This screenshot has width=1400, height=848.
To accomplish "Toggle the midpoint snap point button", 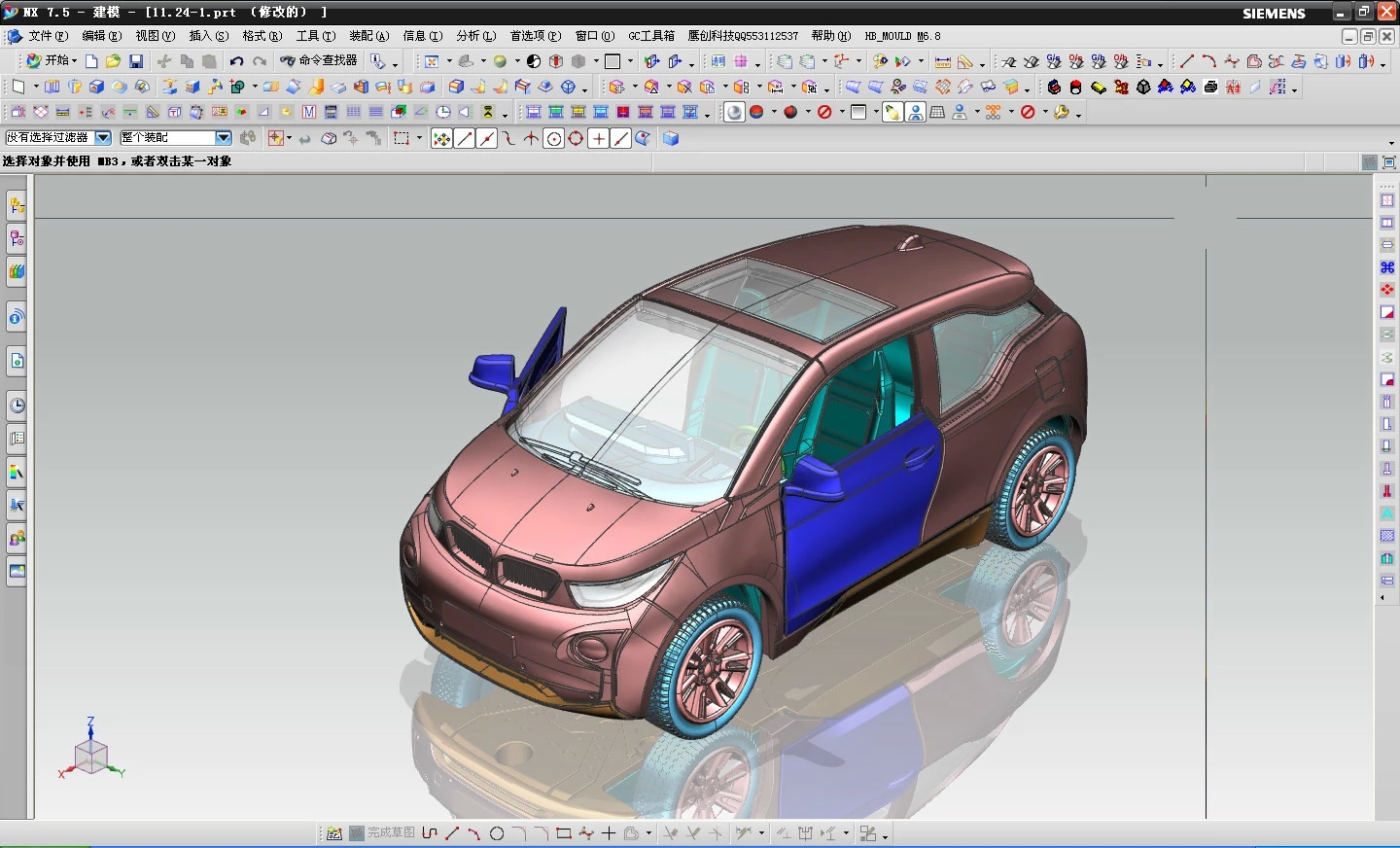I will pos(487,139).
